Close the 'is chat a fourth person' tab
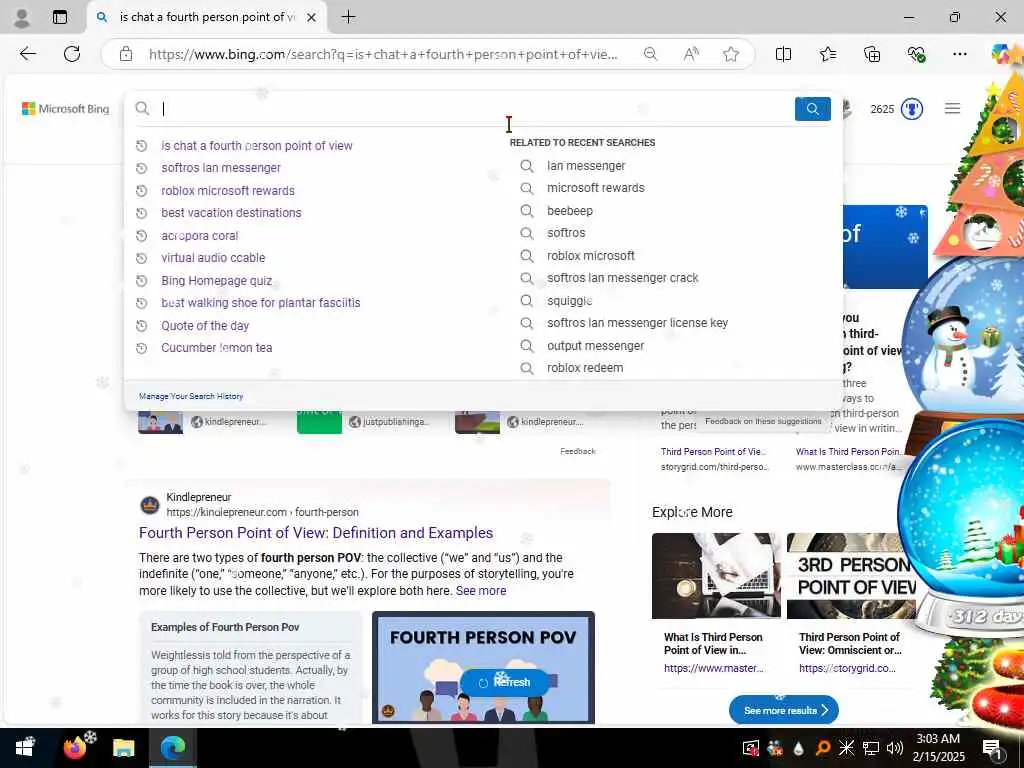 point(312,18)
